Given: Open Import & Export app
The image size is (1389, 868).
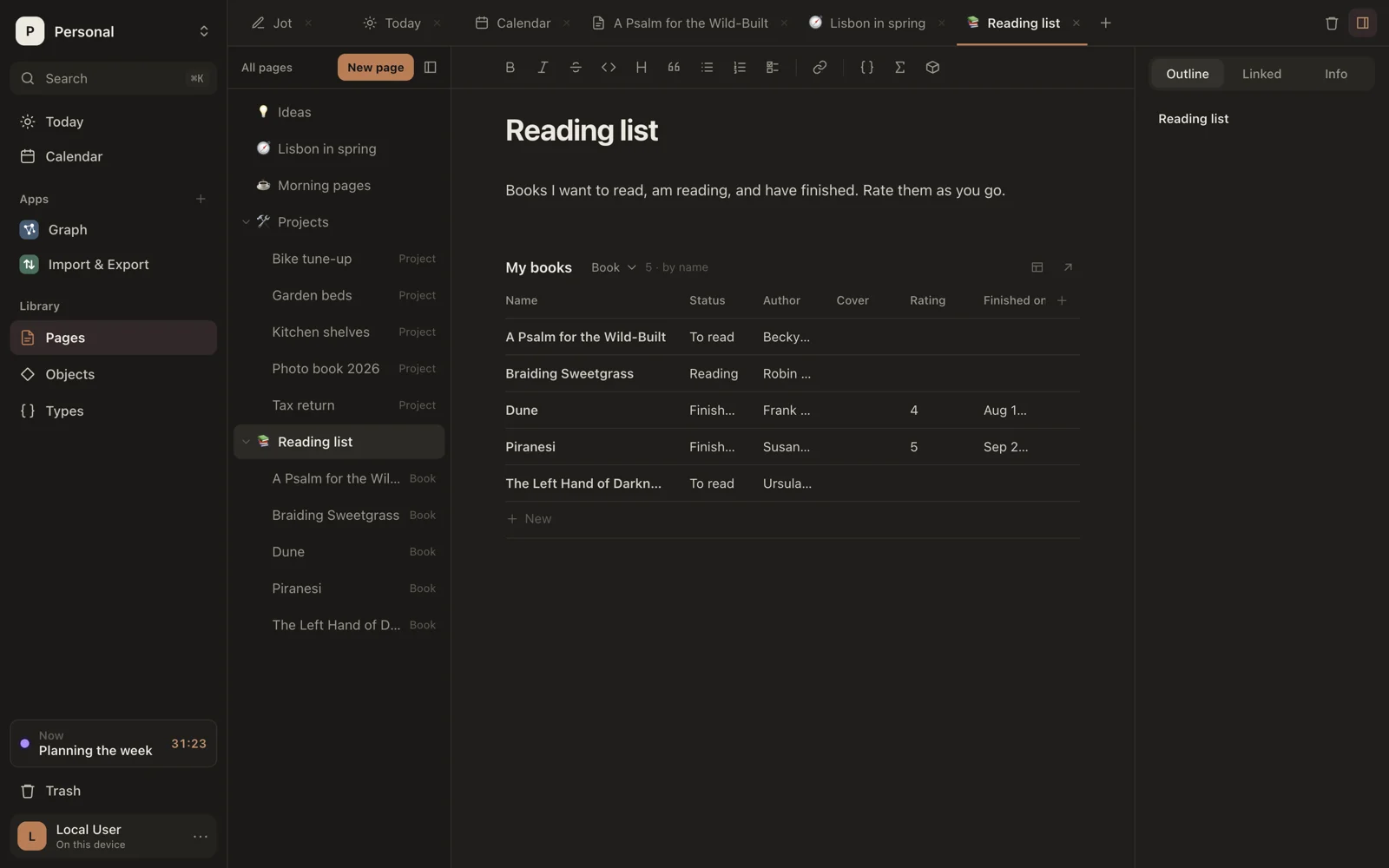Looking at the screenshot, I should (x=114, y=265).
